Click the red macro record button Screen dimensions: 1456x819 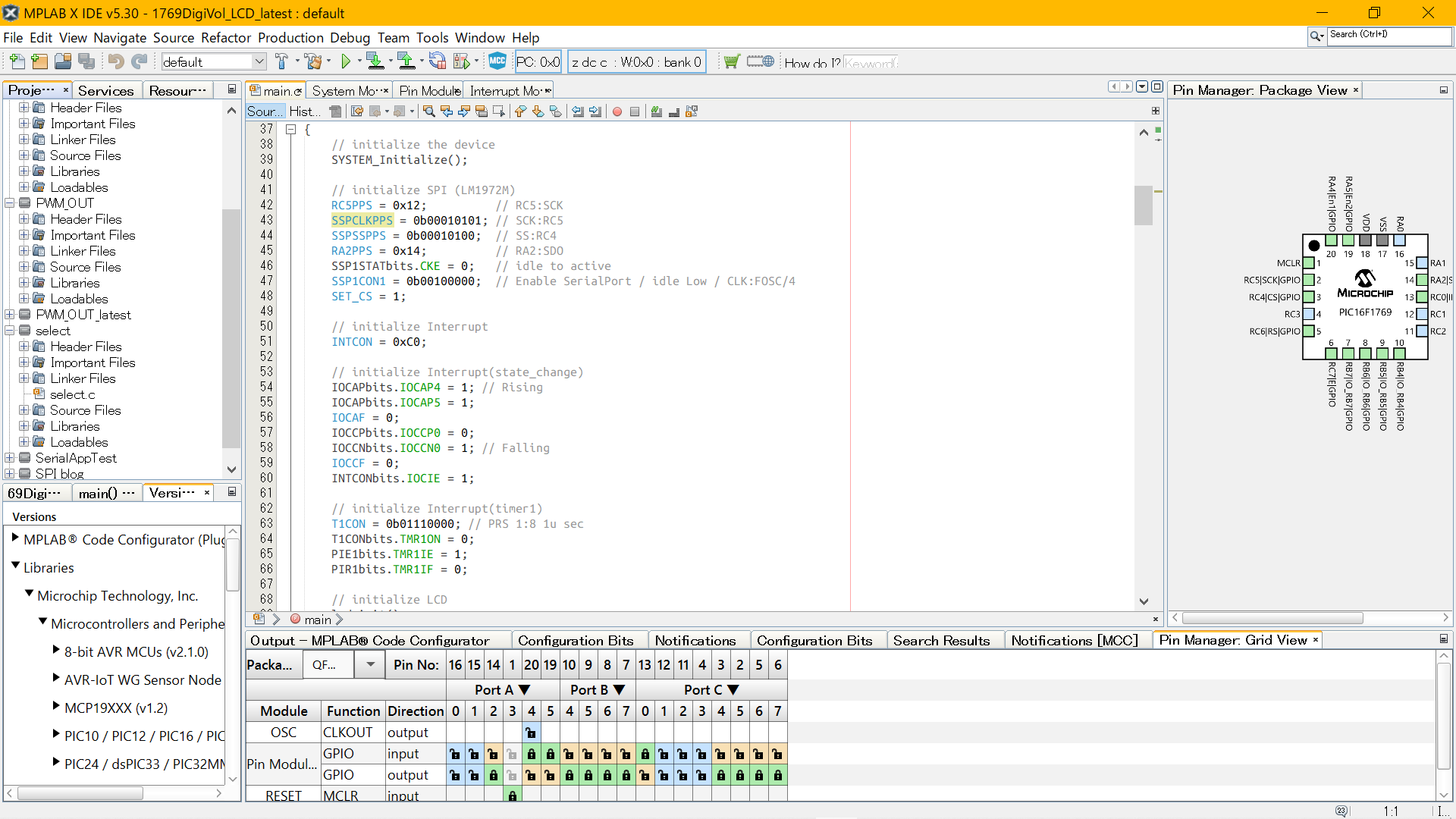point(617,111)
